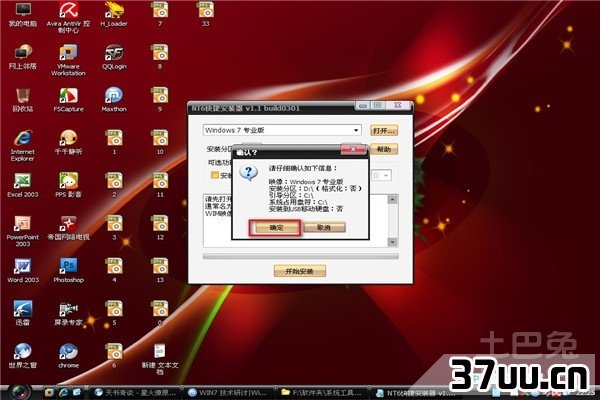Switch to WIN7 技术研讨 taskbar window
This screenshot has height=400, width=600.
coord(229,392)
